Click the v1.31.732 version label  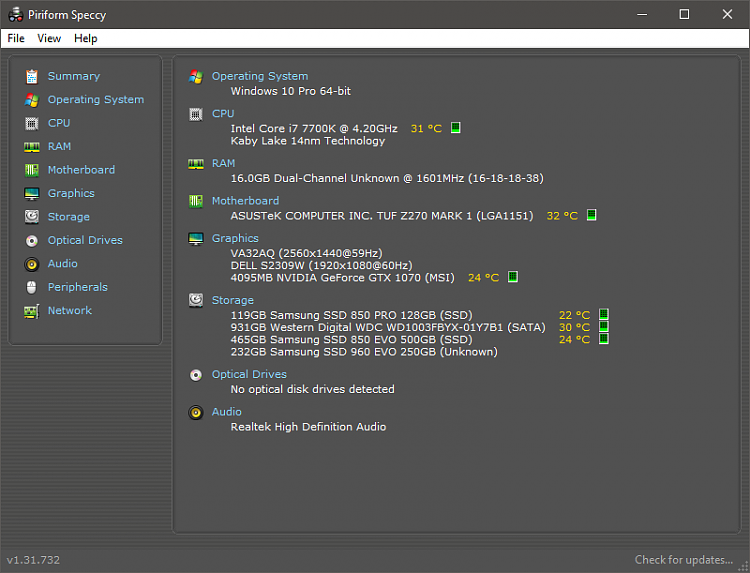click(x=33, y=560)
